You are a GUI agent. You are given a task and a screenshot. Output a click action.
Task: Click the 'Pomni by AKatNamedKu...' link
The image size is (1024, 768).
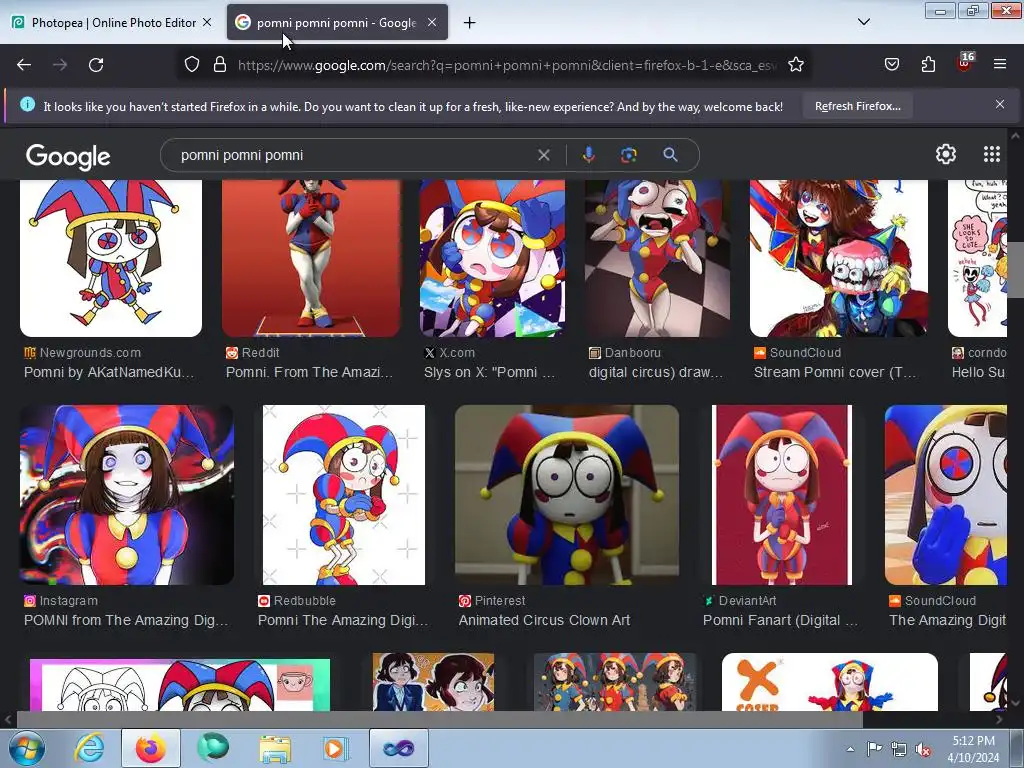pos(109,372)
